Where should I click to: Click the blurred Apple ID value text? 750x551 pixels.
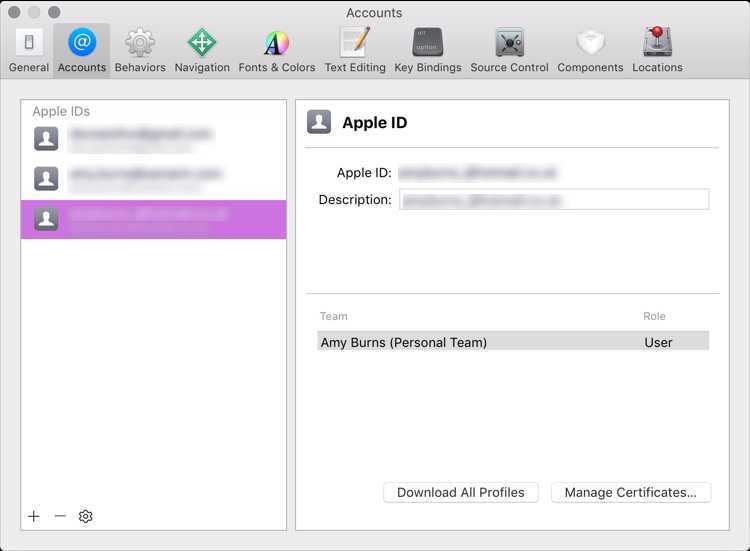point(477,172)
